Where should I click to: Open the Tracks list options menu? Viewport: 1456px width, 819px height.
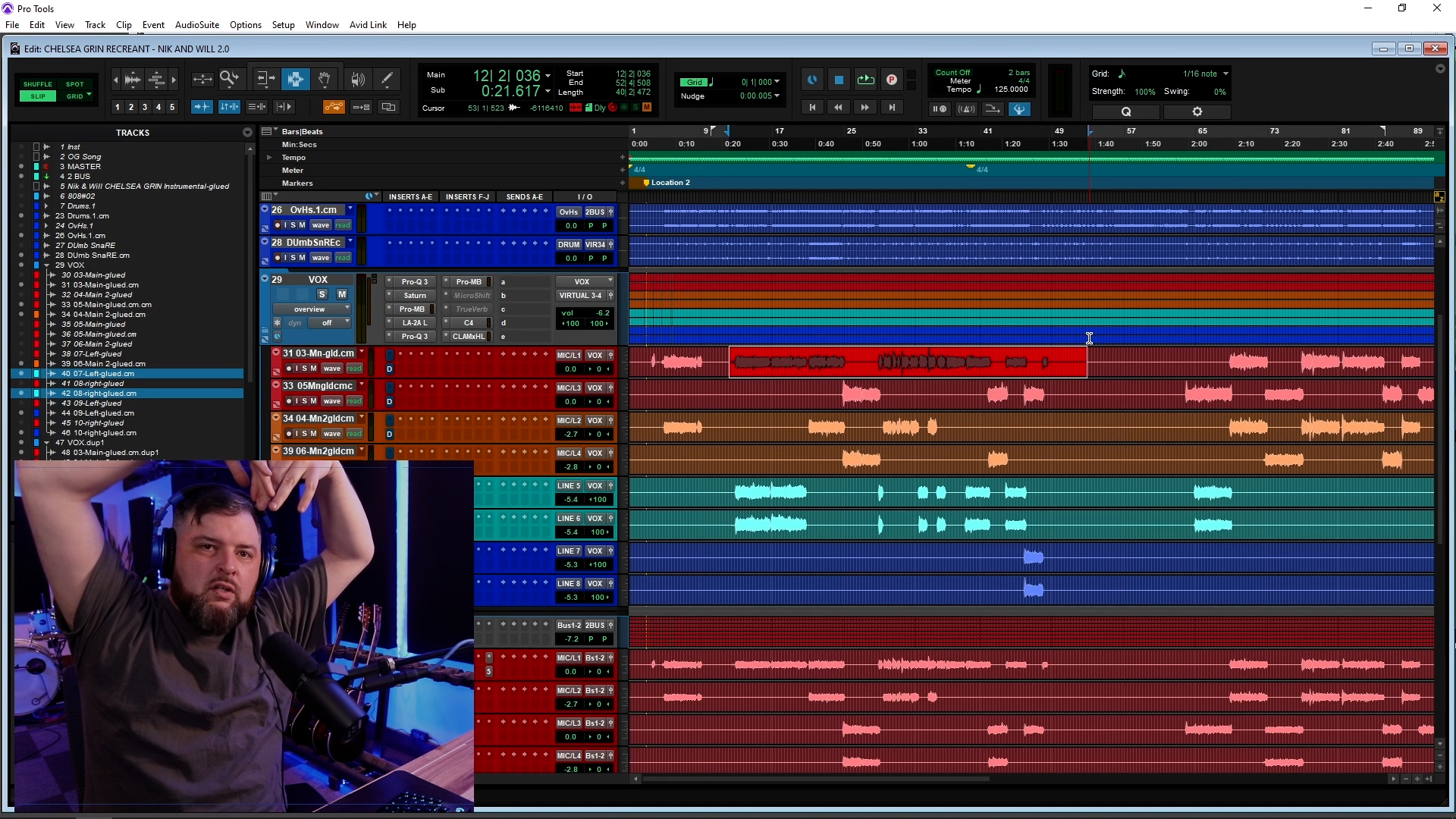point(247,133)
